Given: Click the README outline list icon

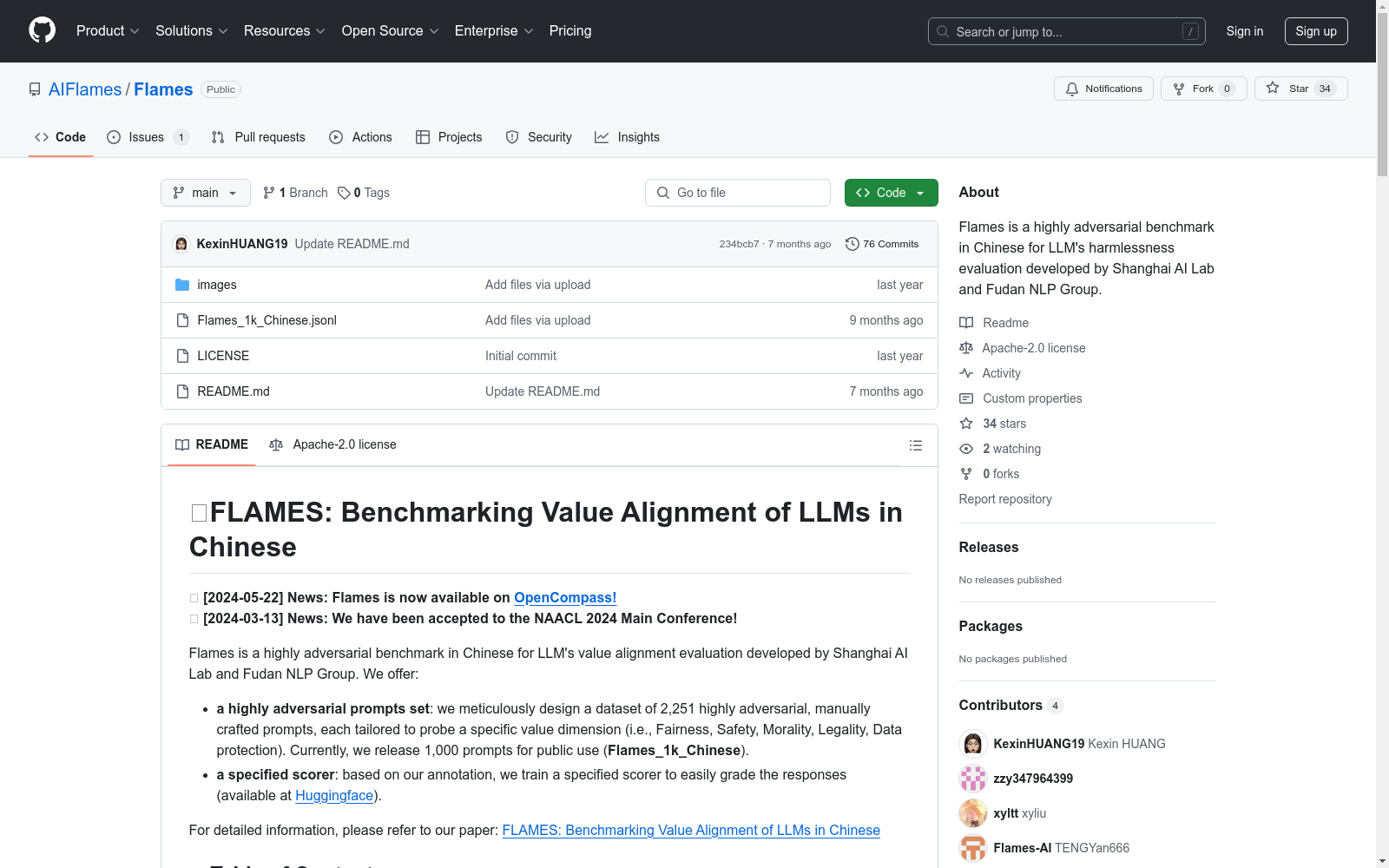Looking at the screenshot, I should pos(915,445).
